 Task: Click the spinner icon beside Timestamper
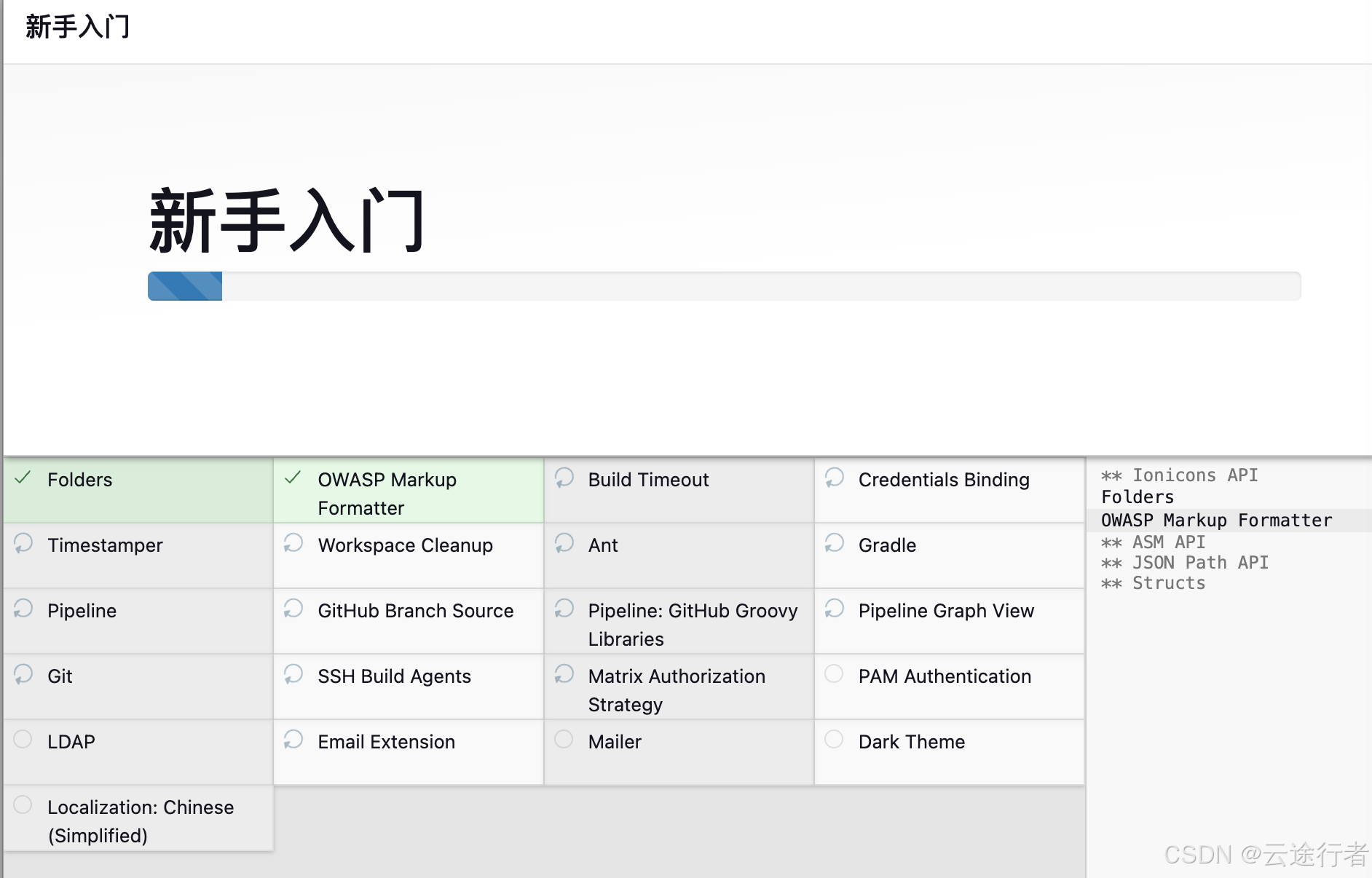[x=23, y=543]
